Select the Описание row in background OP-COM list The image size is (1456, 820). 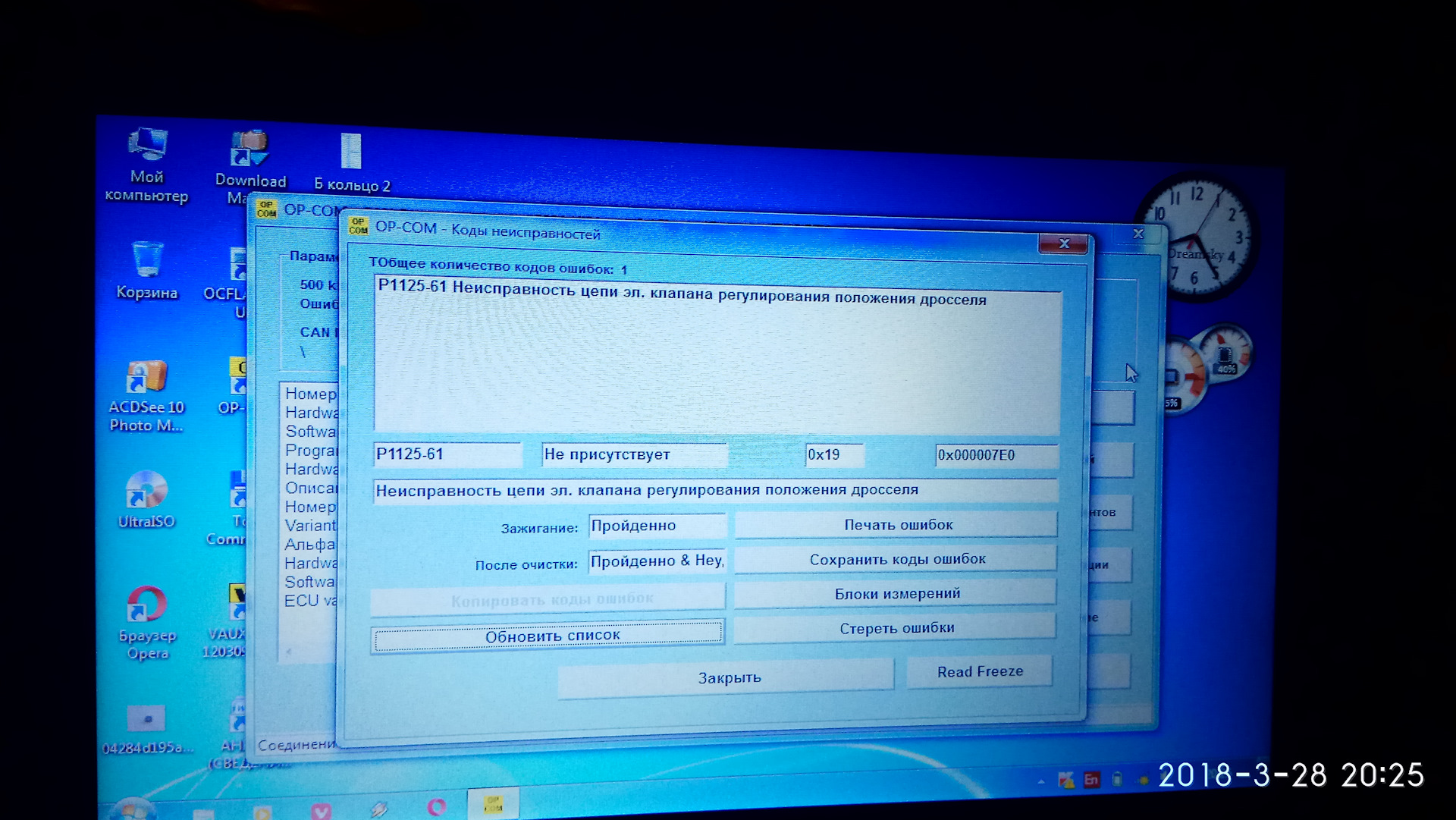pyautogui.click(x=310, y=488)
